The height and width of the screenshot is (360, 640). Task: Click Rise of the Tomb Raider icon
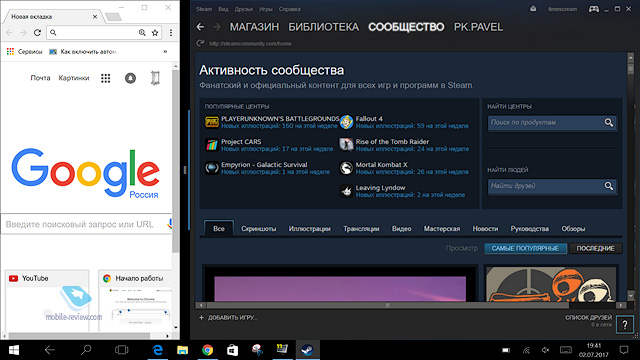pyautogui.click(x=346, y=145)
